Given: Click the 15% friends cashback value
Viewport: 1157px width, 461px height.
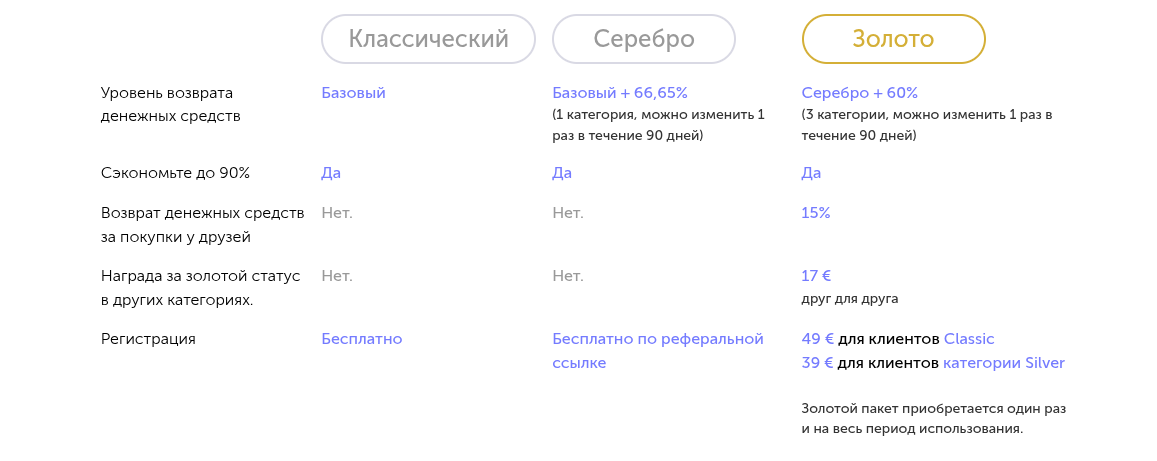Looking at the screenshot, I should pyautogui.click(x=815, y=213).
